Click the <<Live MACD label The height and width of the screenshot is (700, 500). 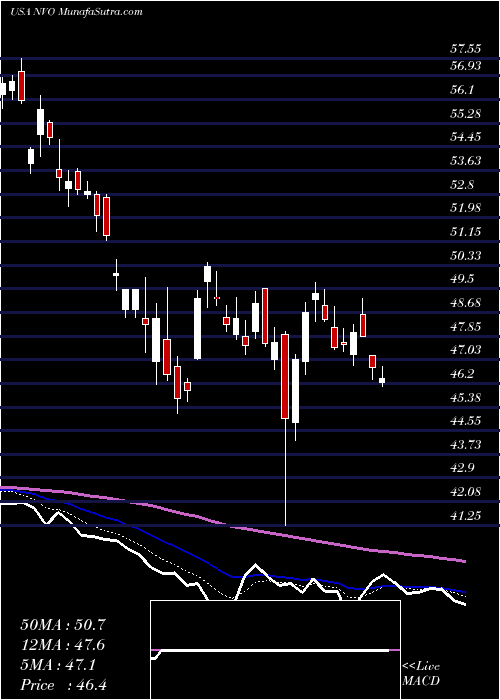coord(421,674)
